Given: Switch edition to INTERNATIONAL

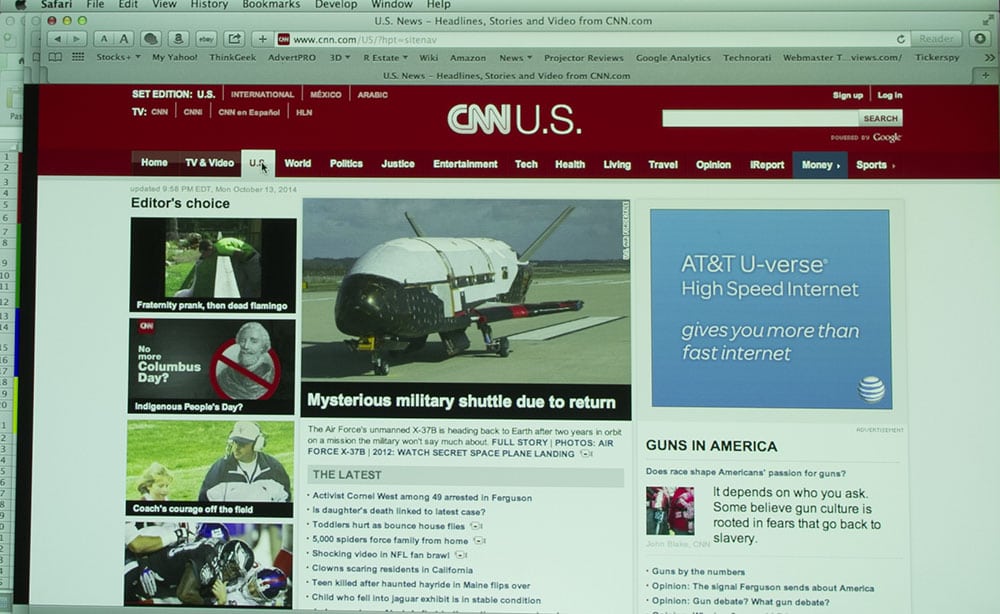Looking at the screenshot, I should pos(262,94).
